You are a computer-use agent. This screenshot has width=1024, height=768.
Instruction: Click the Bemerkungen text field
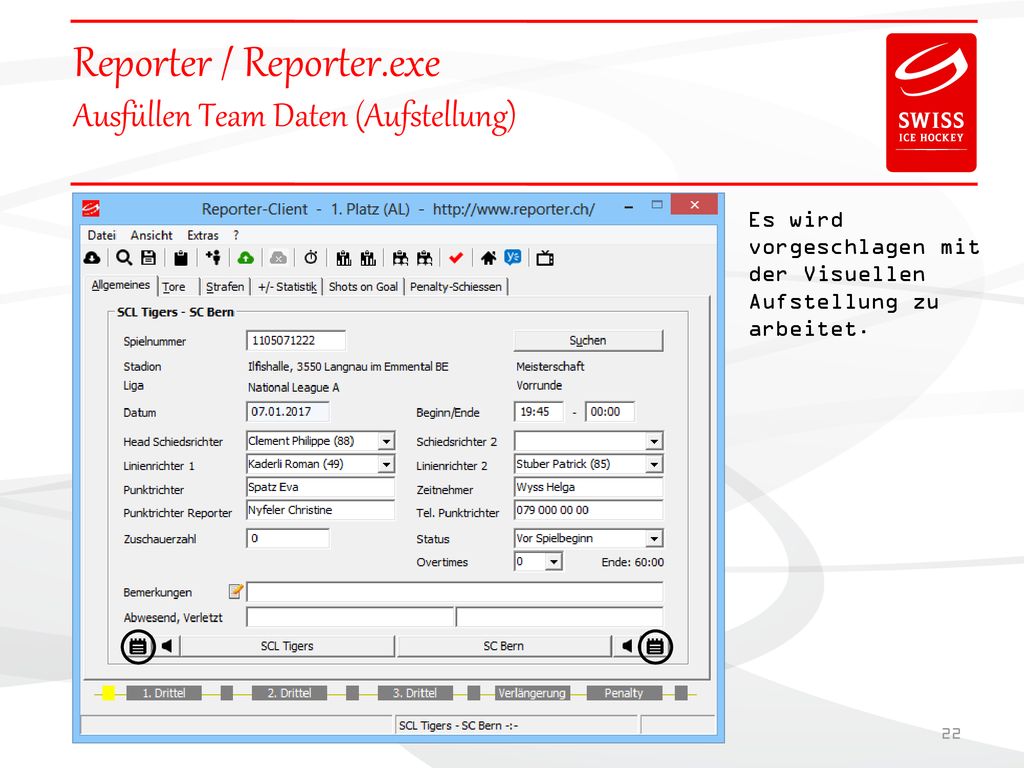coord(455,592)
